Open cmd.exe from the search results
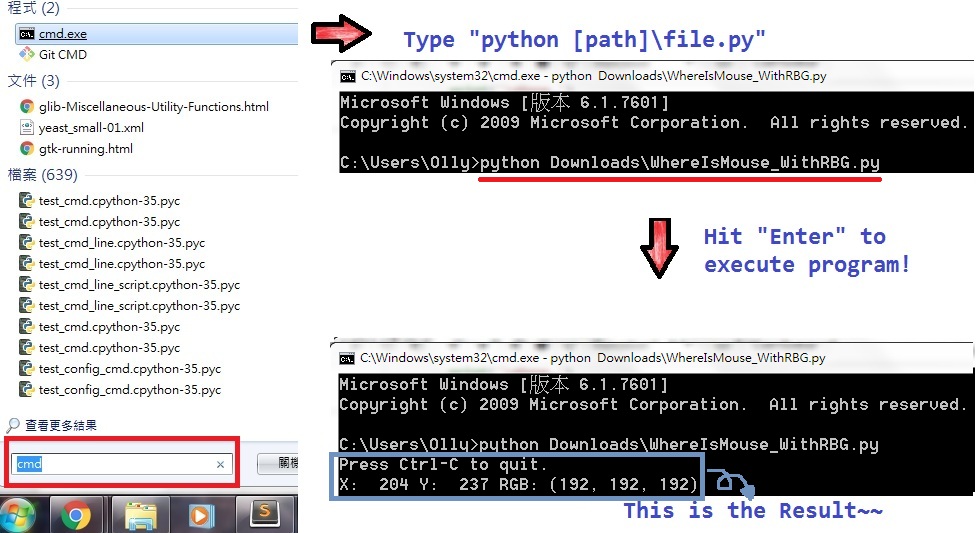The height and width of the screenshot is (533, 979). coord(62,33)
